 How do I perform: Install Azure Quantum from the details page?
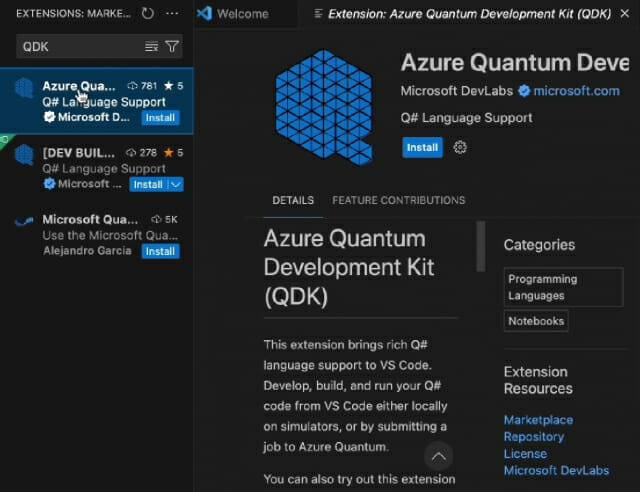point(422,147)
